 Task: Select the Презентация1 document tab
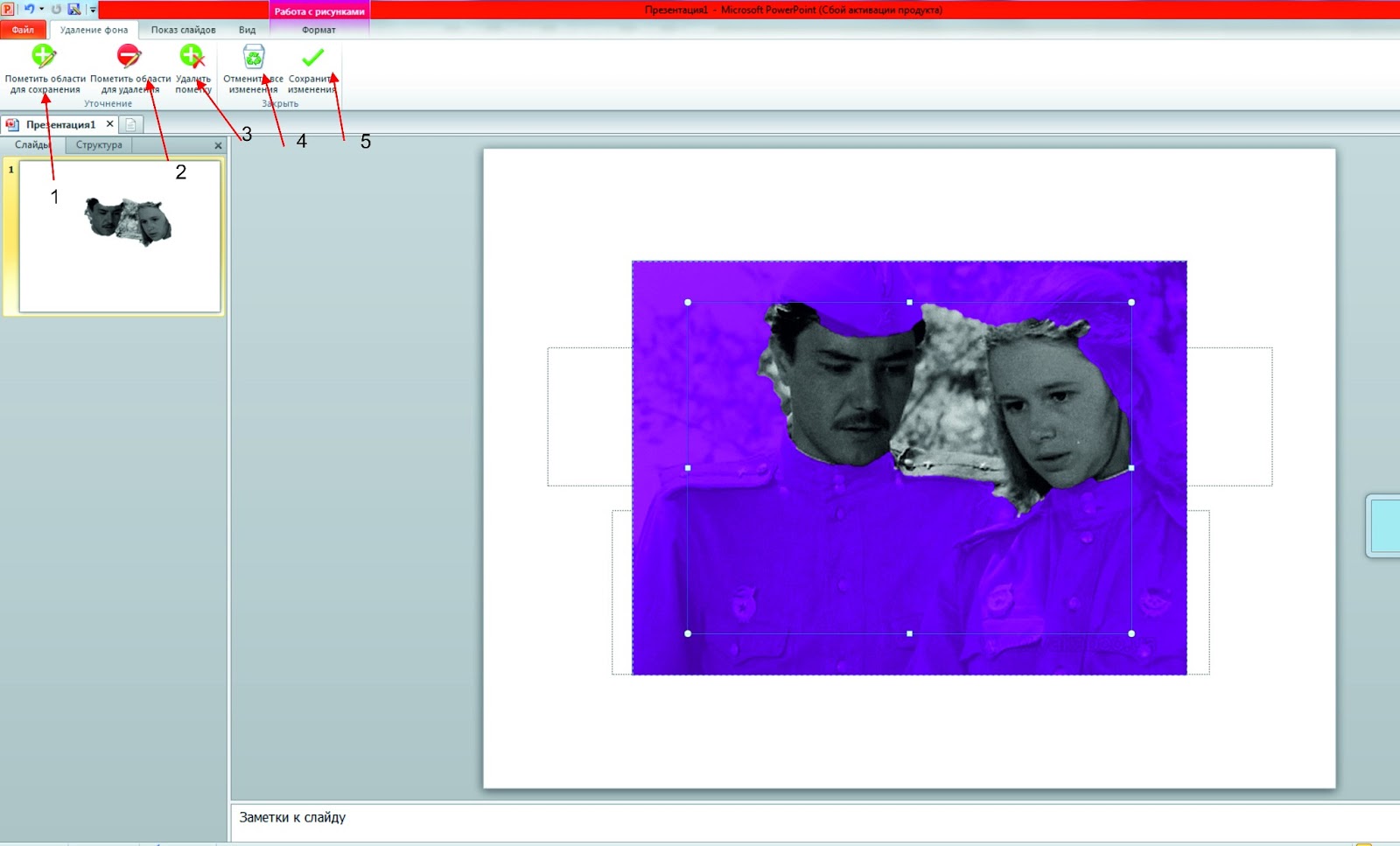tap(59, 124)
